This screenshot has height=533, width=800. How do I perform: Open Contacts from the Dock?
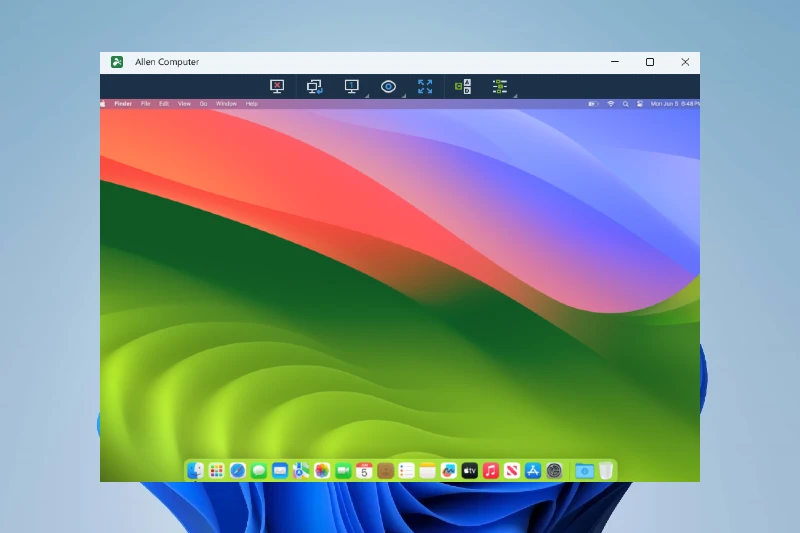pos(385,471)
